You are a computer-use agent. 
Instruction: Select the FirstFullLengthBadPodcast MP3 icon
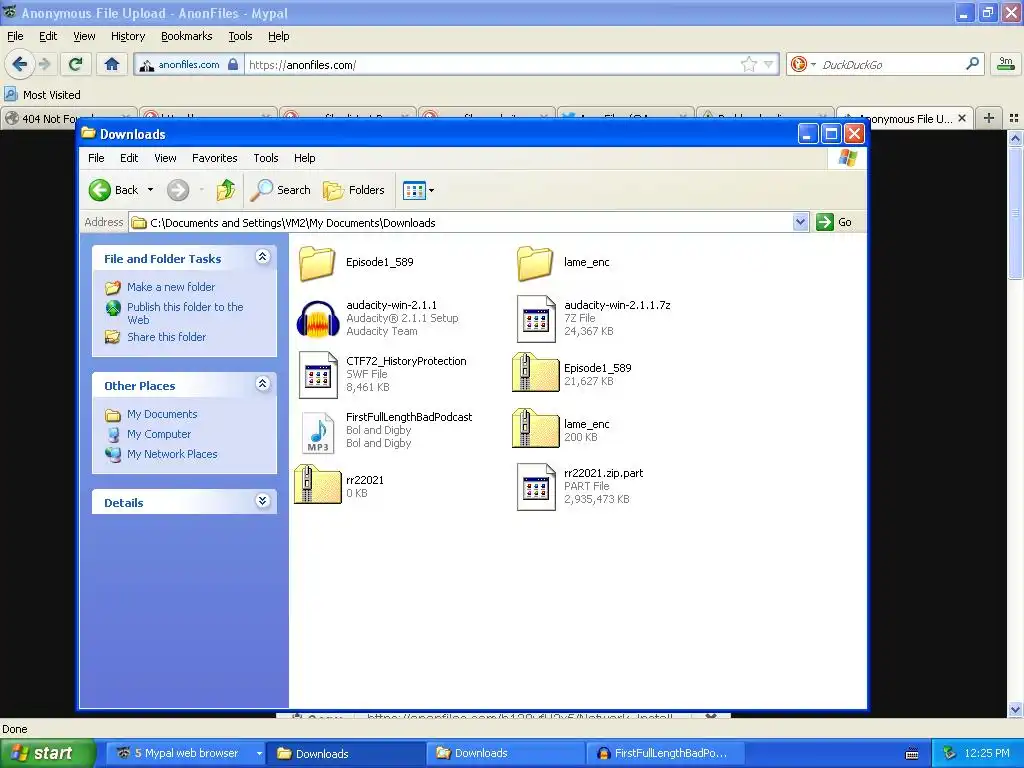pyautogui.click(x=317, y=431)
